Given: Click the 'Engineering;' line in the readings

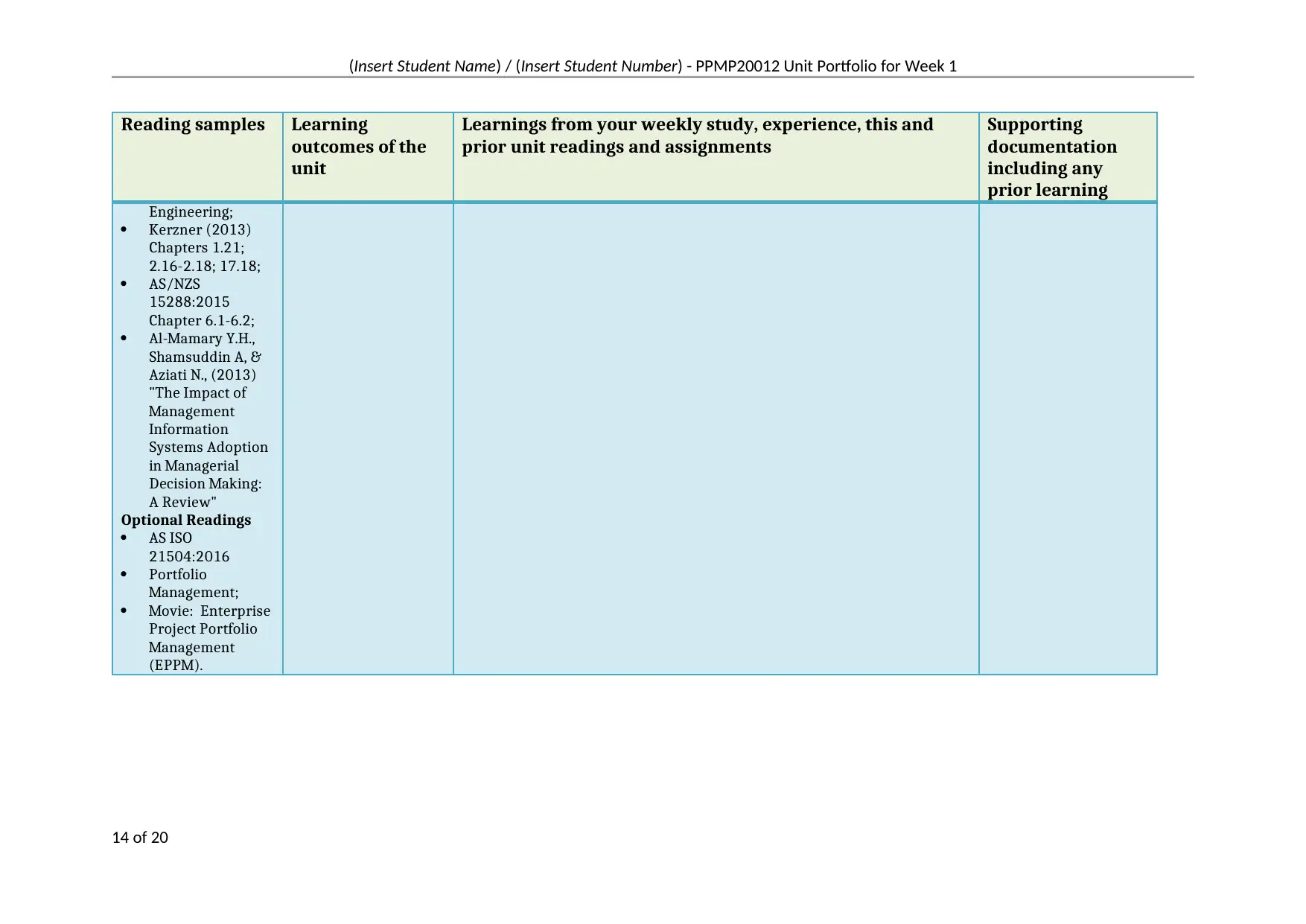Looking at the screenshot, I should pos(191,211).
